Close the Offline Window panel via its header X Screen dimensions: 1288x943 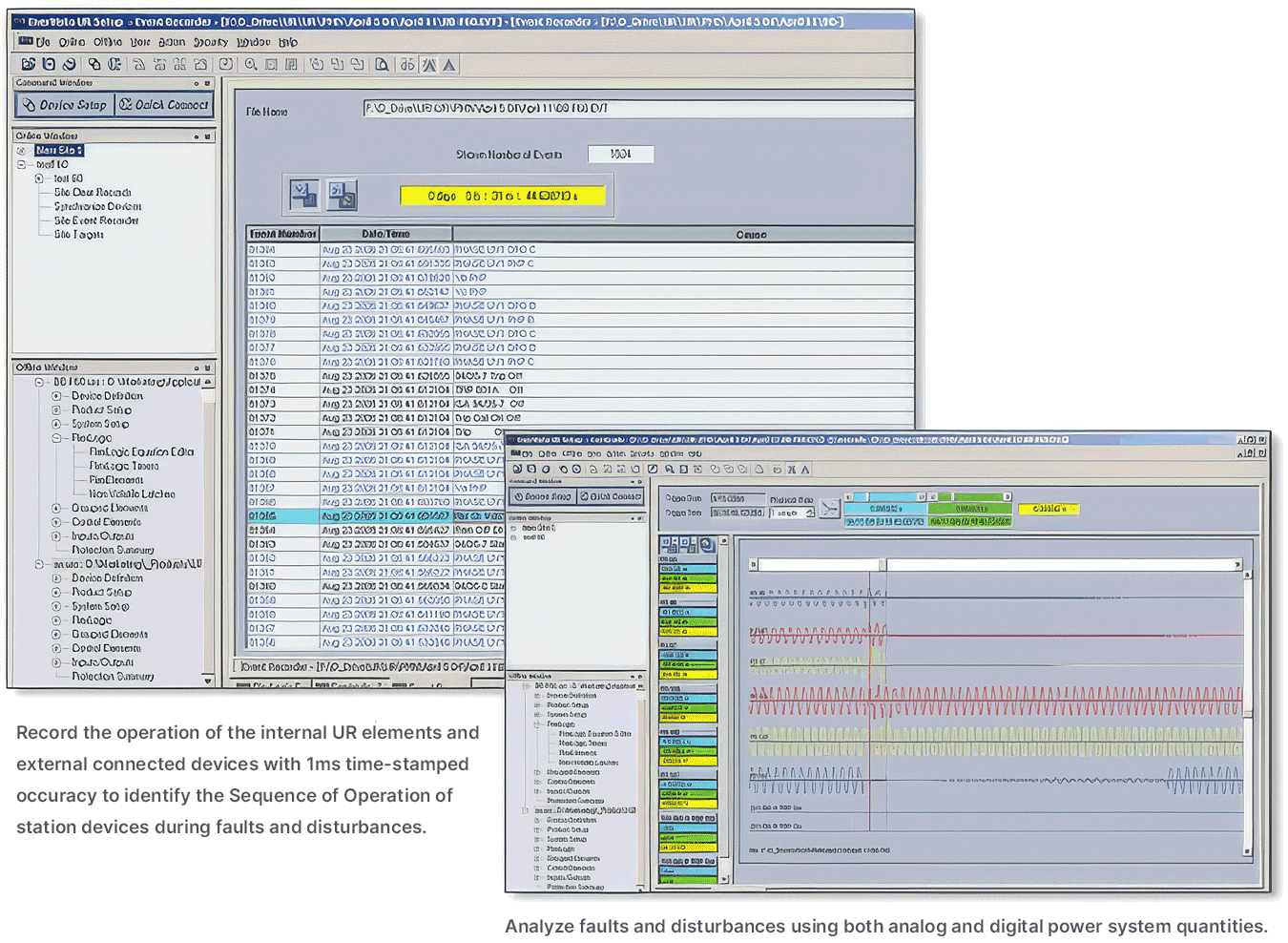click(x=207, y=367)
